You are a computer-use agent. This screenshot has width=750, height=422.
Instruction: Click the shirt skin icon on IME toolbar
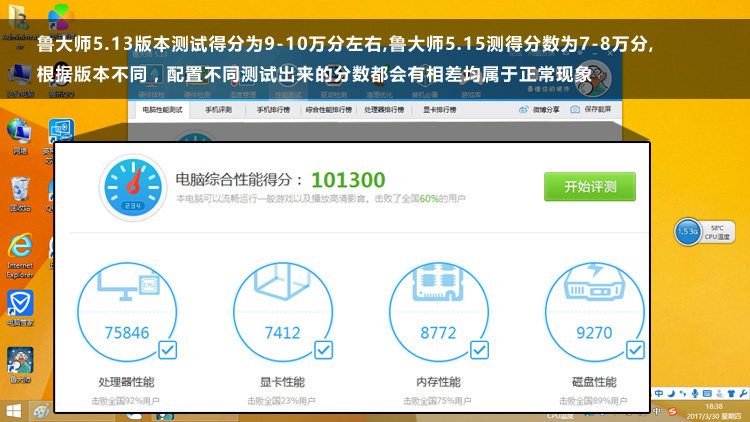tap(731, 394)
